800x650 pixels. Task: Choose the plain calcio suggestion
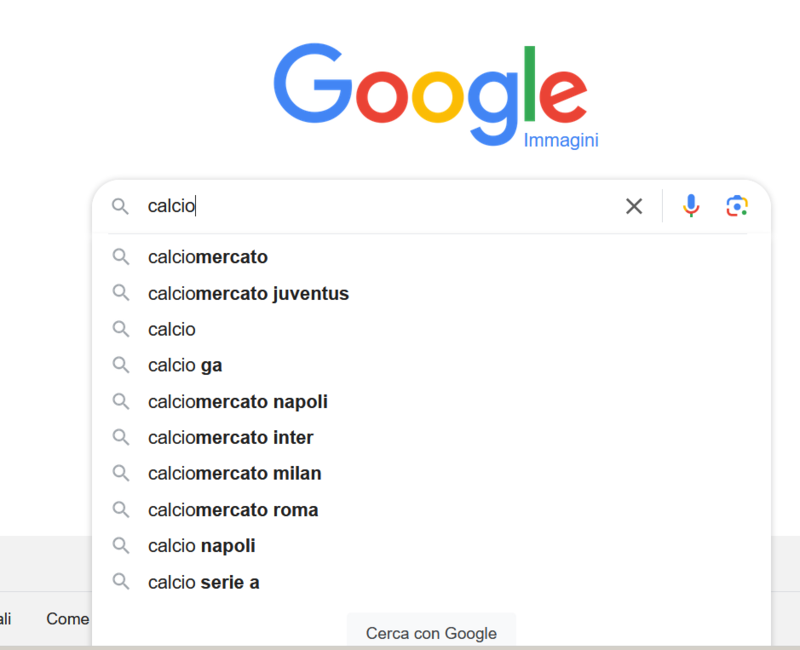(x=431, y=329)
